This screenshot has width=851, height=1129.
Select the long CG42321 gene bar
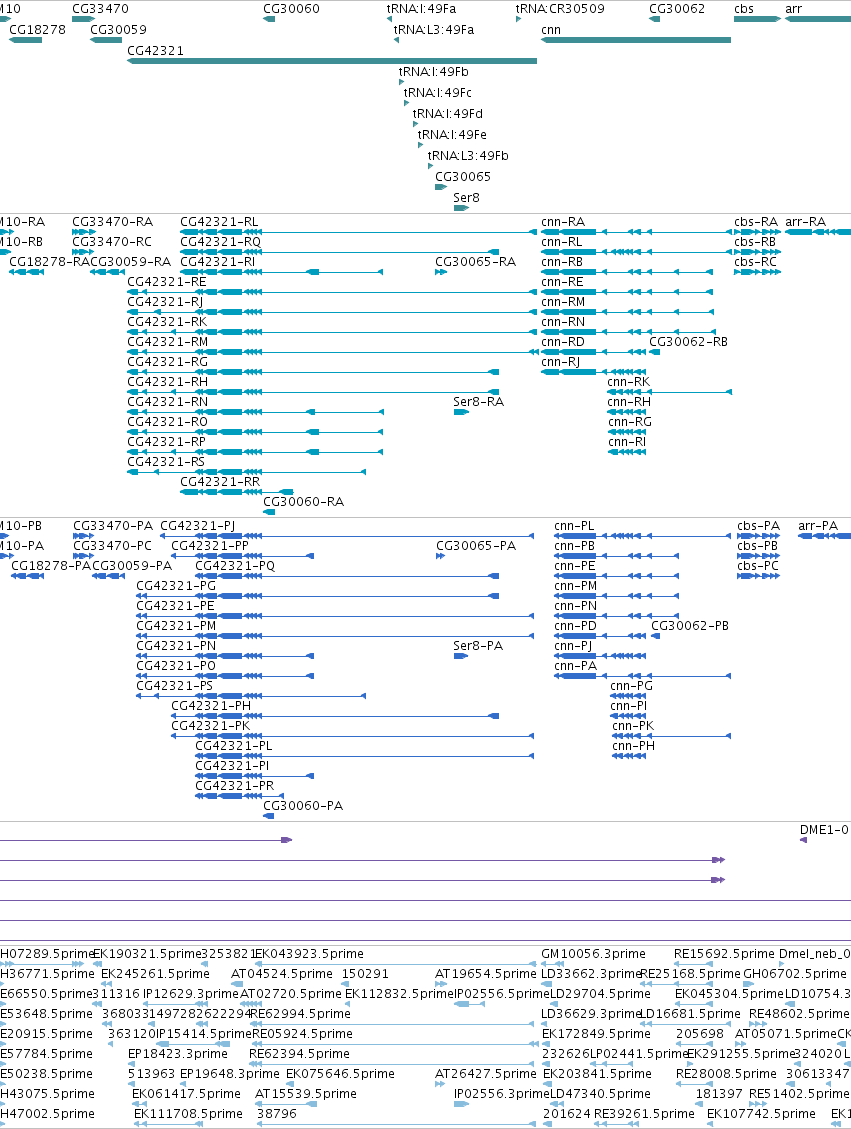pyautogui.click(x=332, y=61)
